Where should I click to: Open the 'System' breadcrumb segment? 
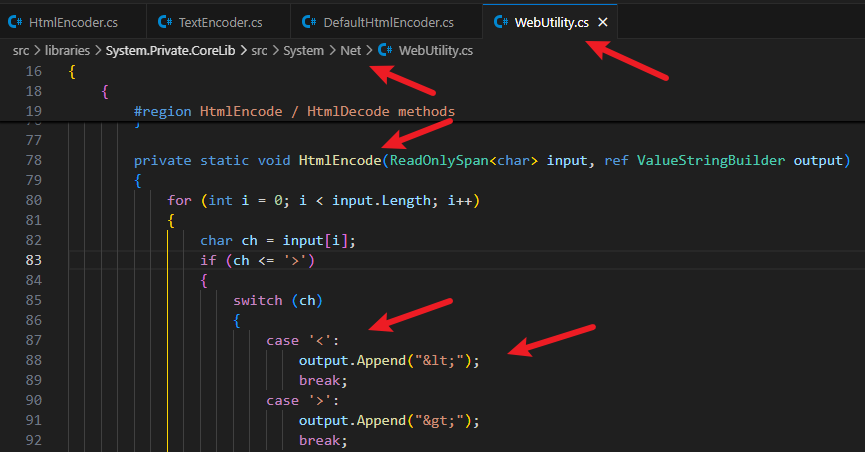click(303, 51)
